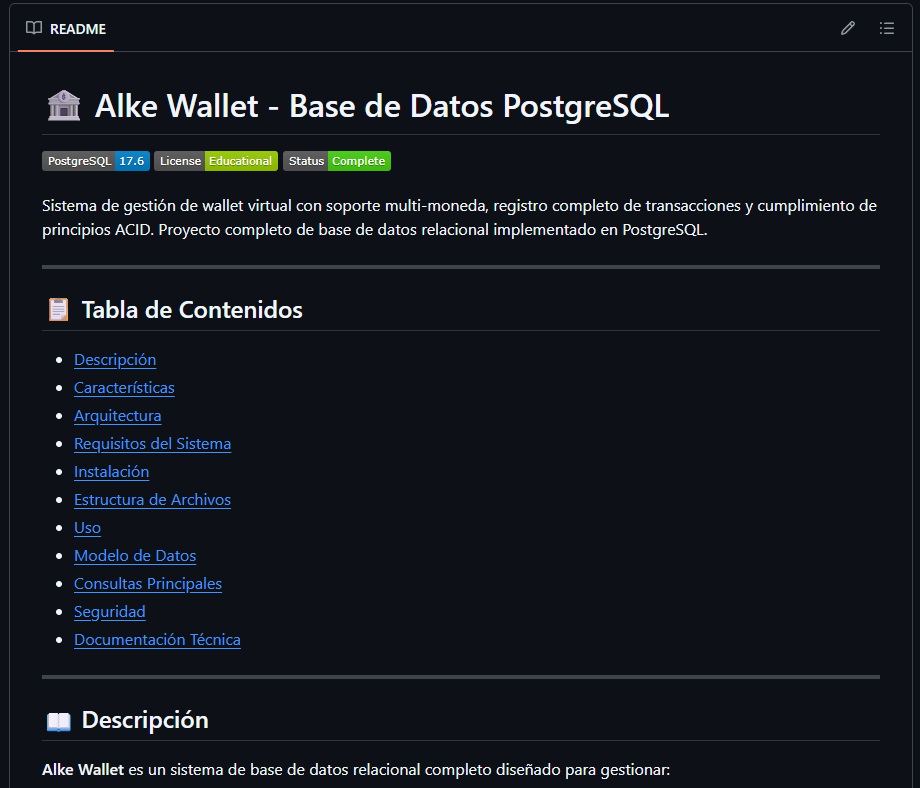Open the Descripción link
920x788 pixels.
tap(114, 359)
